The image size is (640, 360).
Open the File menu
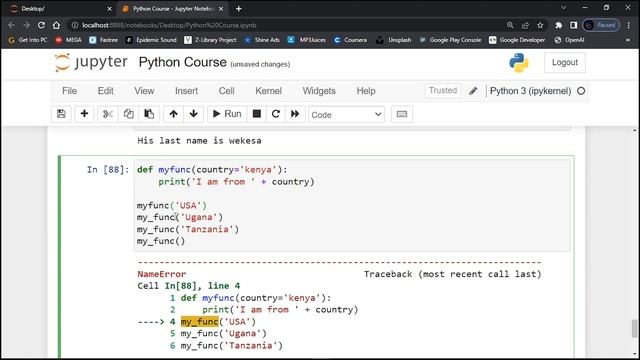pos(69,91)
